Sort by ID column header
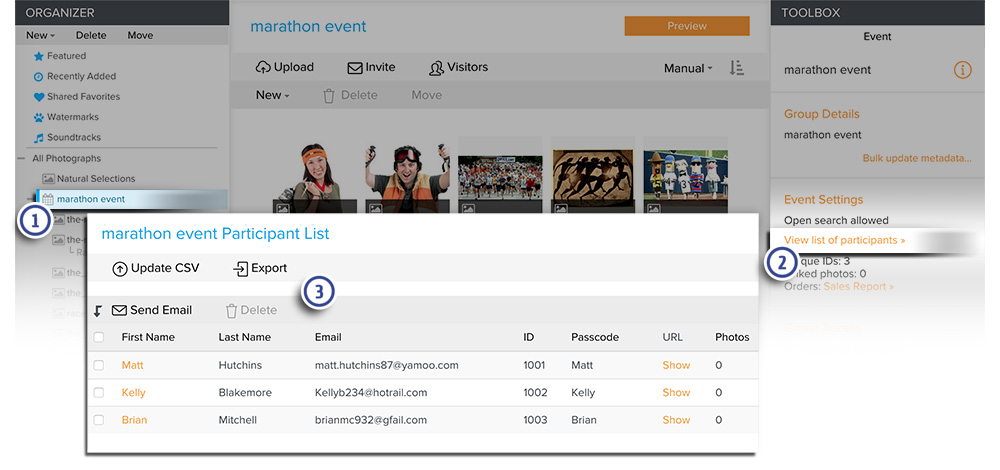1000x470 pixels. [528, 337]
